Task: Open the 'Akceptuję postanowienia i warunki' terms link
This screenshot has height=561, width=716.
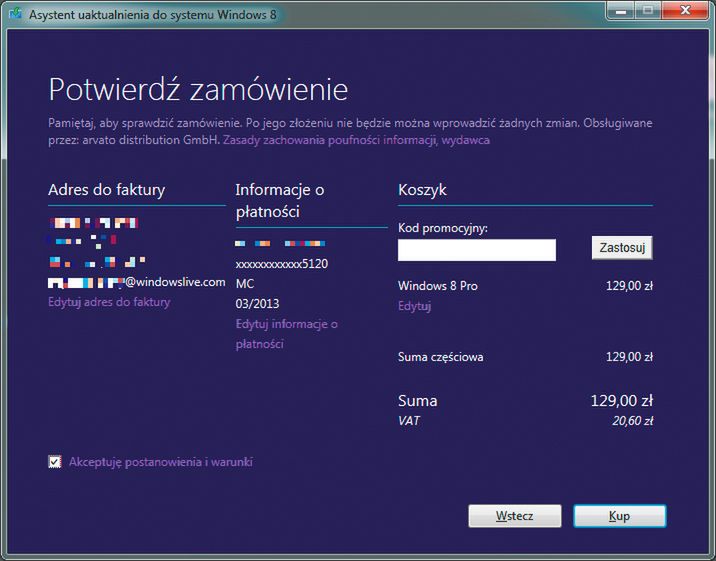Action: tap(161, 462)
